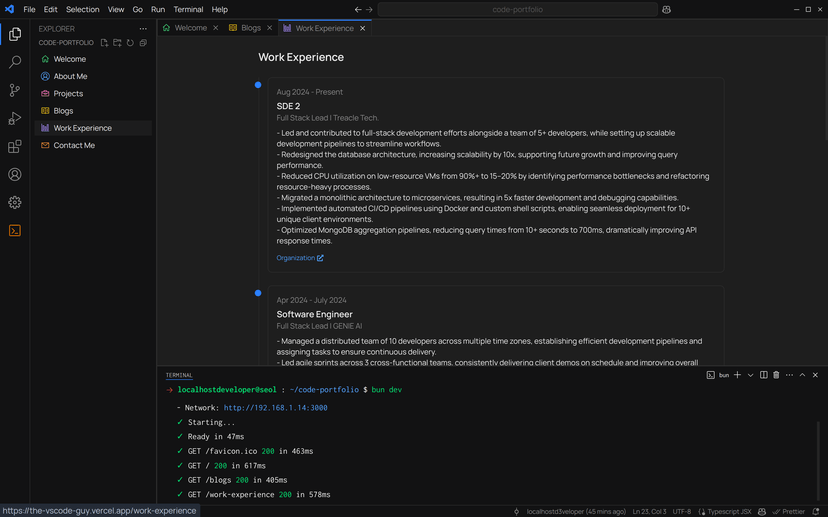828x517 pixels.
Task: Go forward with the right arrow
Action: tap(369, 10)
